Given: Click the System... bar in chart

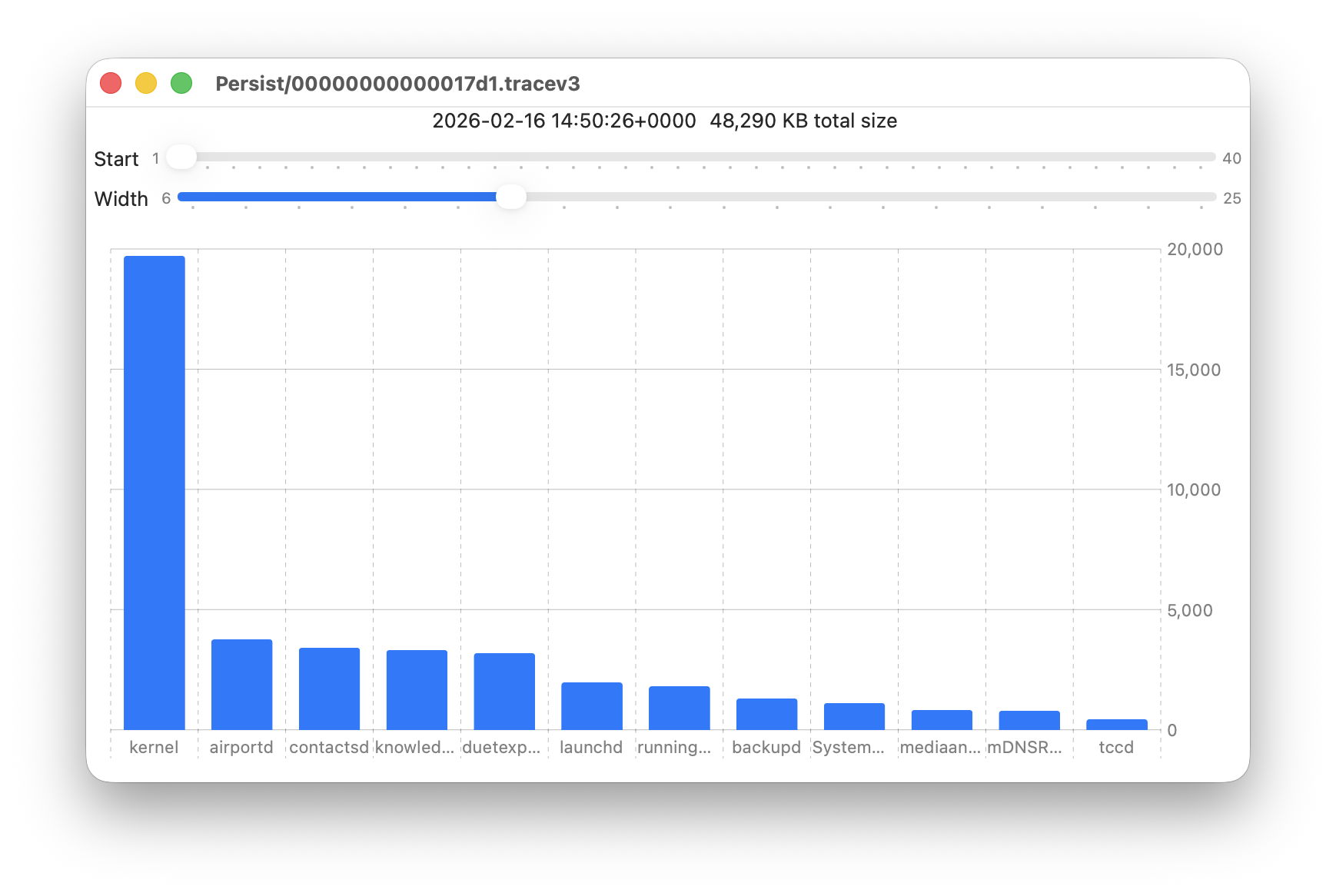Looking at the screenshot, I should tap(854, 716).
